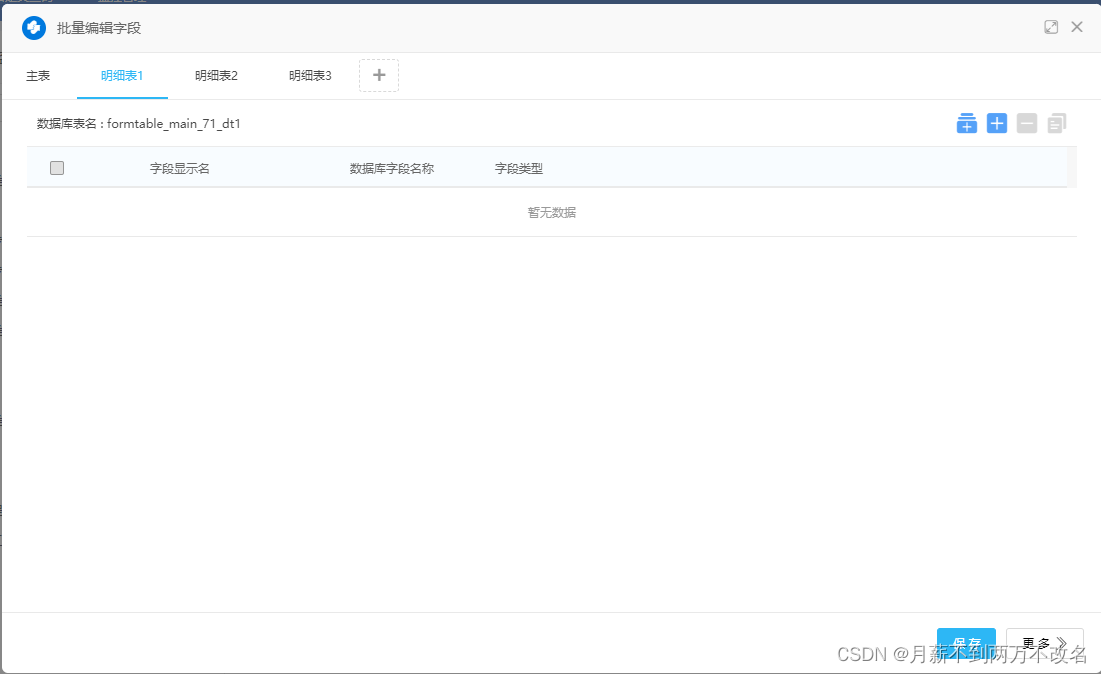This screenshot has width=1101, height=674.
Task: Expand the 更多 options menu
Action: click(x=1044, y=643)
